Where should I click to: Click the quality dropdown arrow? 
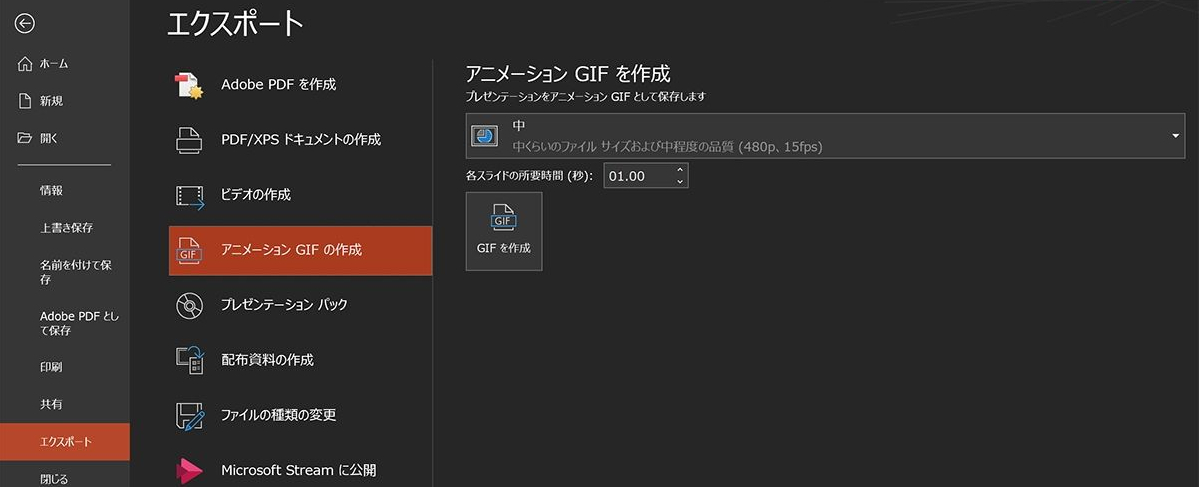1175,136
